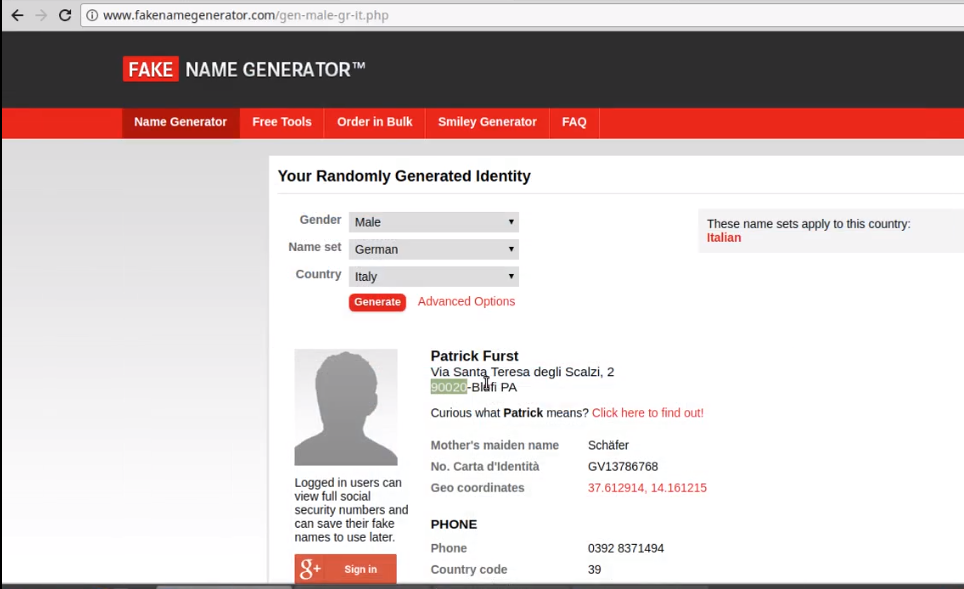
Task: Click the browser back arrow
Action: coord(17,15)
